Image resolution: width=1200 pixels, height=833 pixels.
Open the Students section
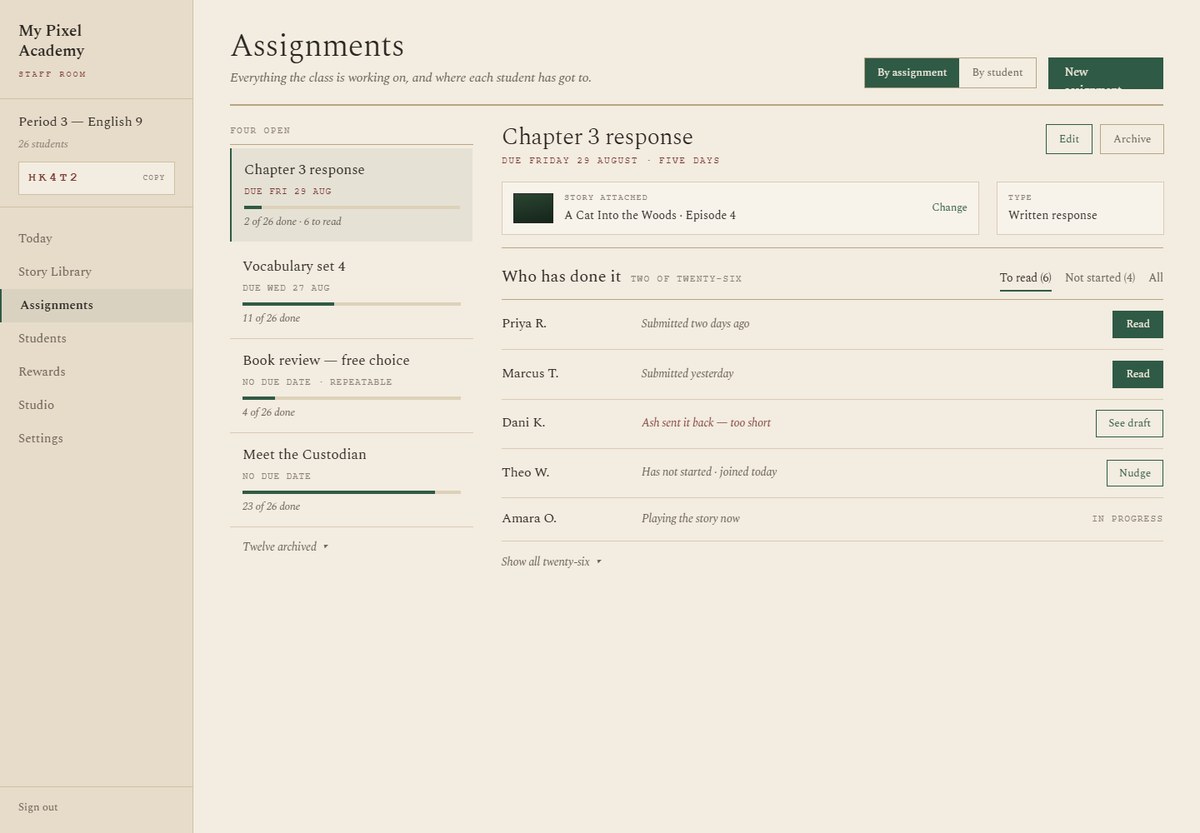(42, 338)
